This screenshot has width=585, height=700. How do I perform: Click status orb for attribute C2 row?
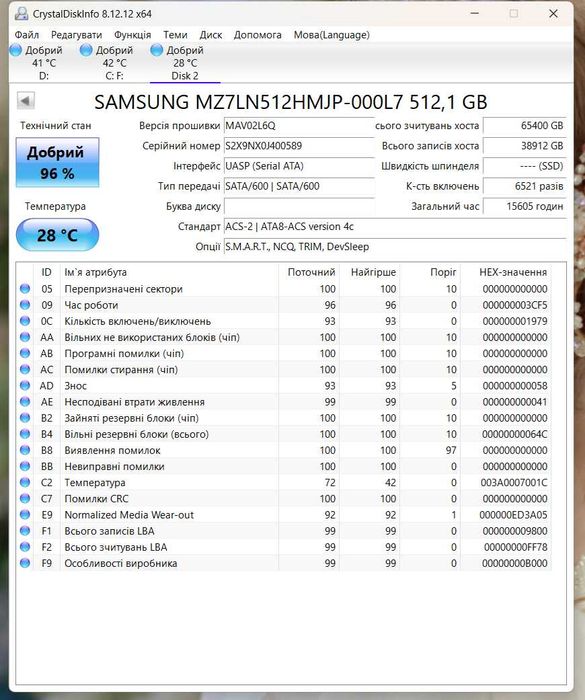pyautogui.click(x=25, y=482)
